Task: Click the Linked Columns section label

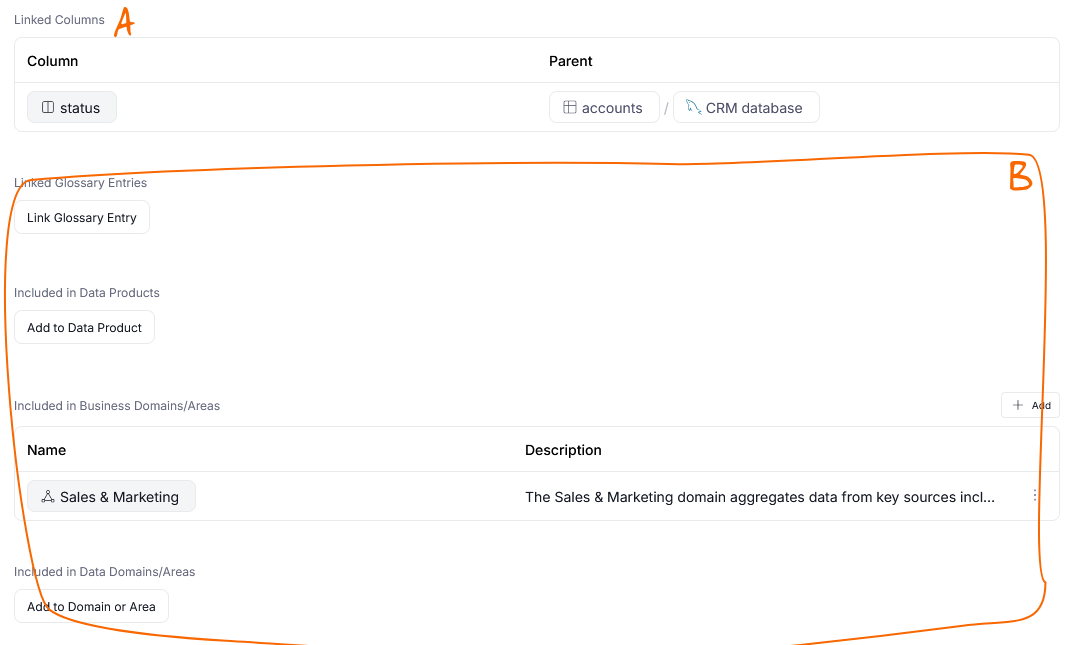Action: (59, 20)
